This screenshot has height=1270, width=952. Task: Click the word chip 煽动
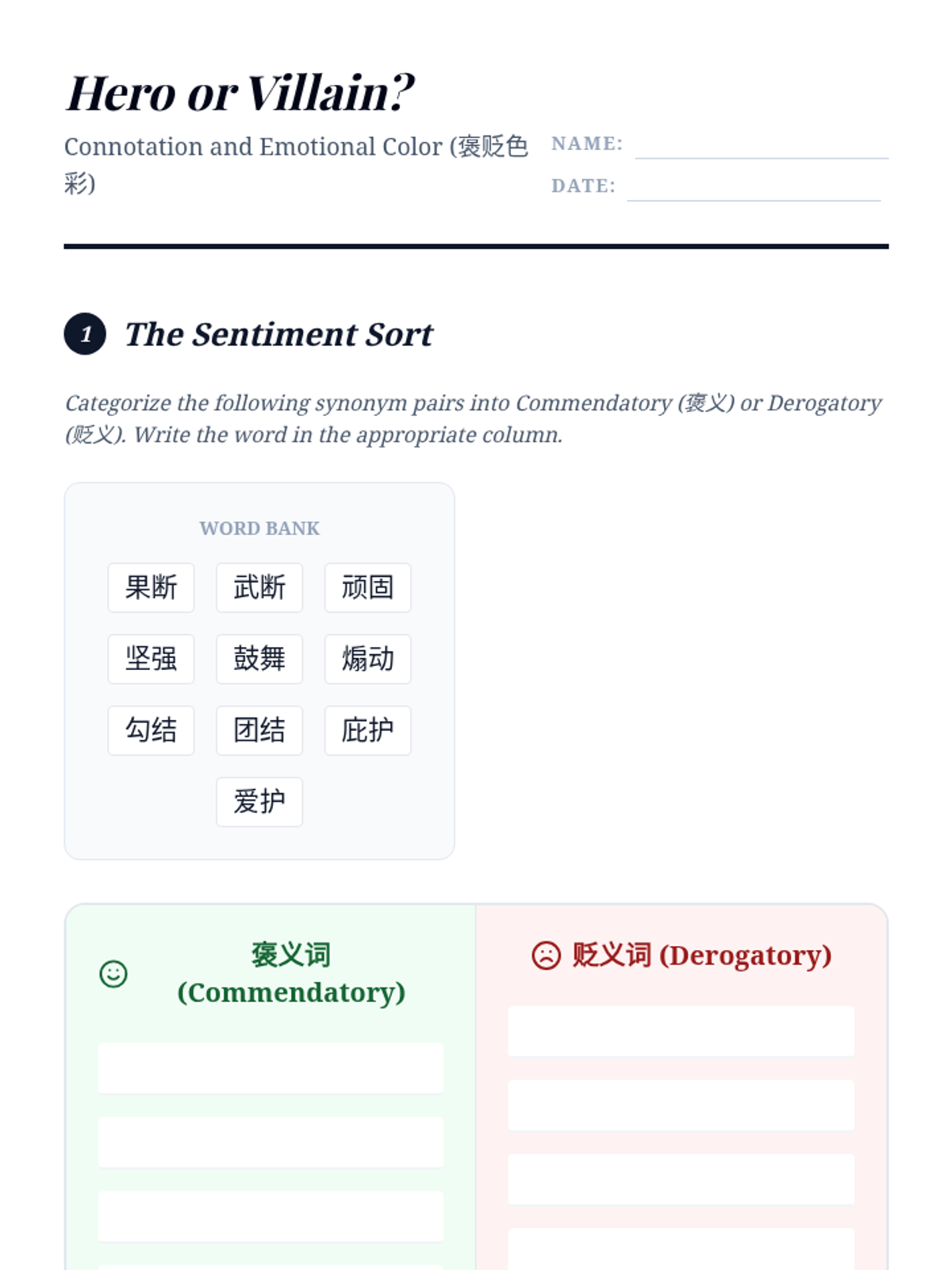tap(367, 659)
